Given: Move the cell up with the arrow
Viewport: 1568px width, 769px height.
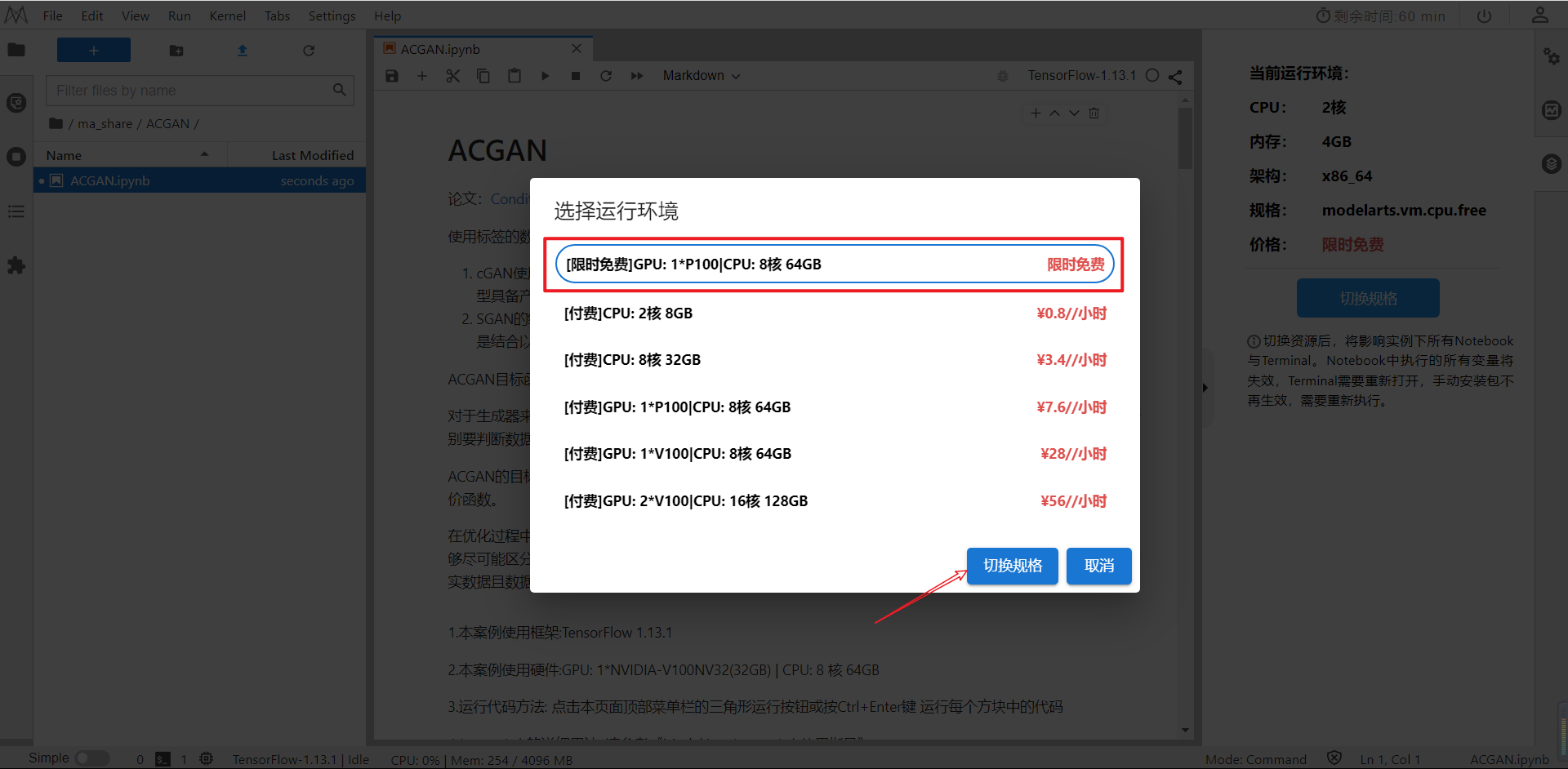Looking at the screenshot, I should [1055, 113].
